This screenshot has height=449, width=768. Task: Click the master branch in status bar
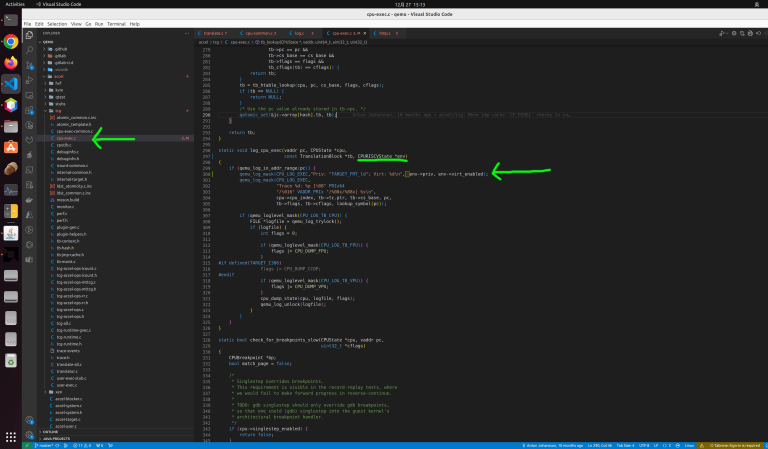coord(46,446)
